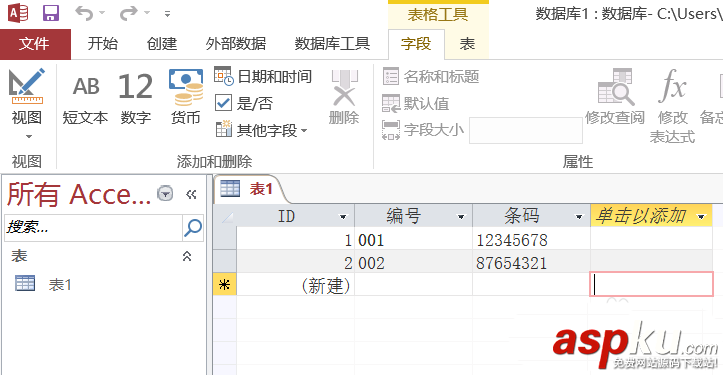Click empty 条码 cell in new row
This screenshot has height=375, width=723.
(x=532, y=285)
